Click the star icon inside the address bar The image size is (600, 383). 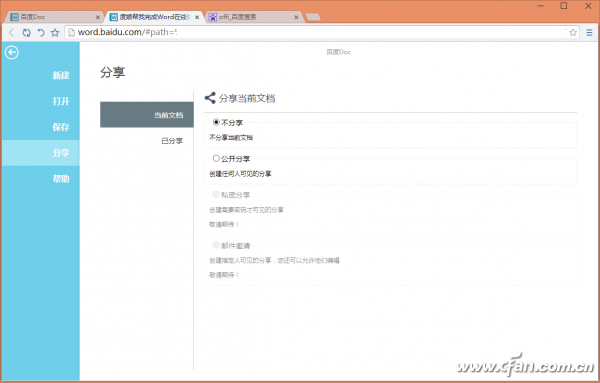(x=573, y=33)
